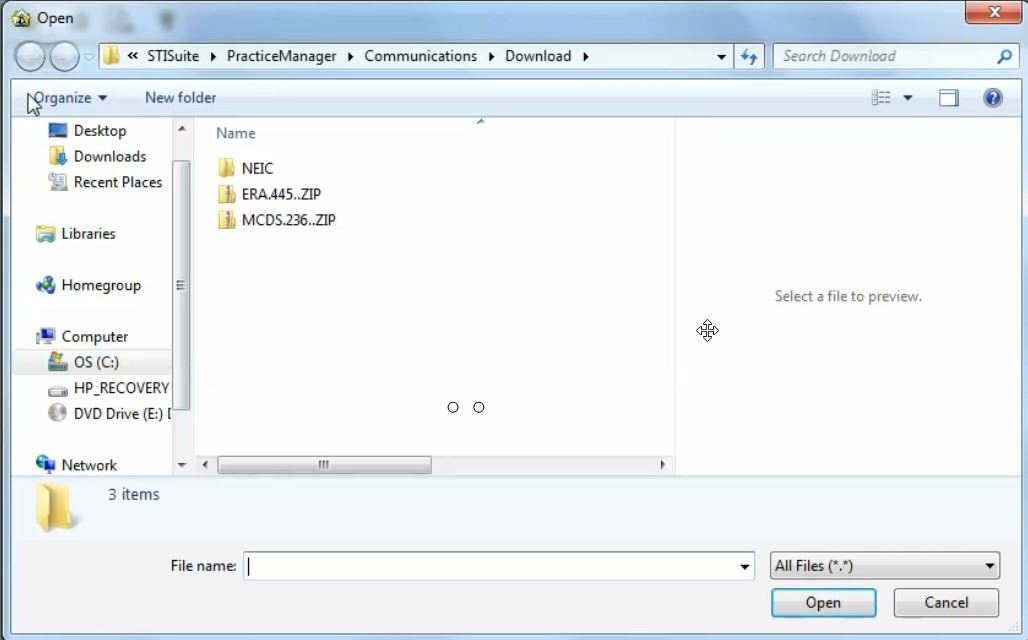Image resolution: width=1028 pixels, height=640 pixels.
Task: Click the Help question mark icon
Action: click(992, 98)
